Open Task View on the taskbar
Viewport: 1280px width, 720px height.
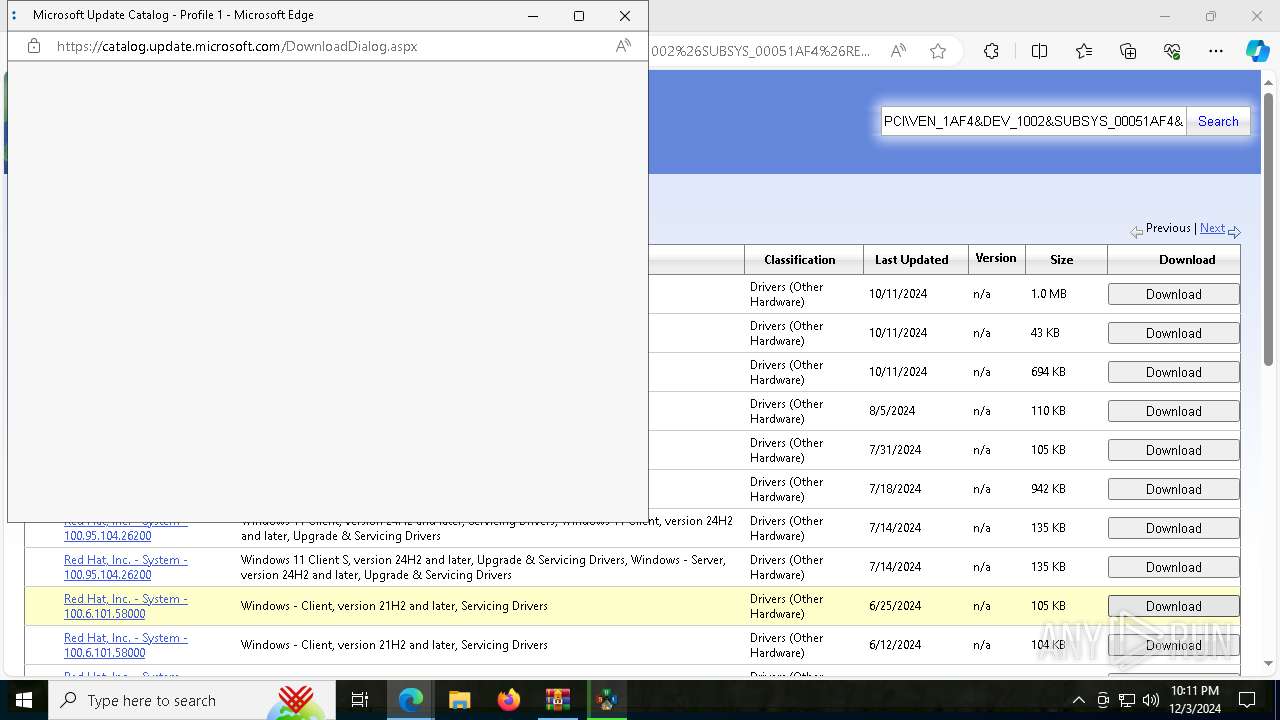click(360, 700)
